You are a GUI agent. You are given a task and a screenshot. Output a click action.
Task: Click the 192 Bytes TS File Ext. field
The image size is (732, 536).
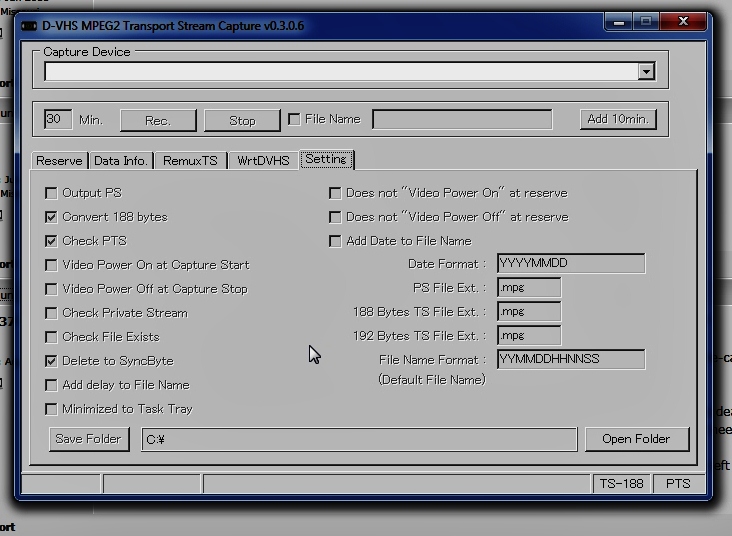coord(529,336)
